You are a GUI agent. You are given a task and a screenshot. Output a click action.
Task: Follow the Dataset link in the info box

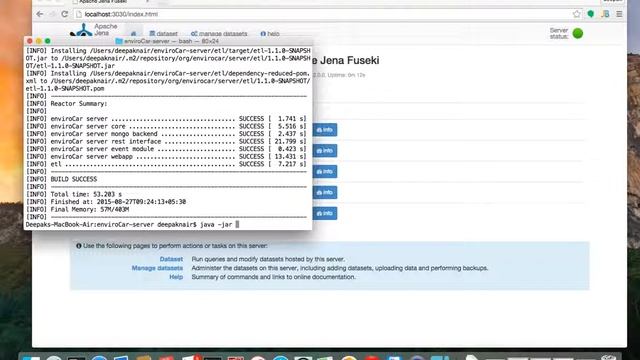pyautogui.click(x=171, y=259)
